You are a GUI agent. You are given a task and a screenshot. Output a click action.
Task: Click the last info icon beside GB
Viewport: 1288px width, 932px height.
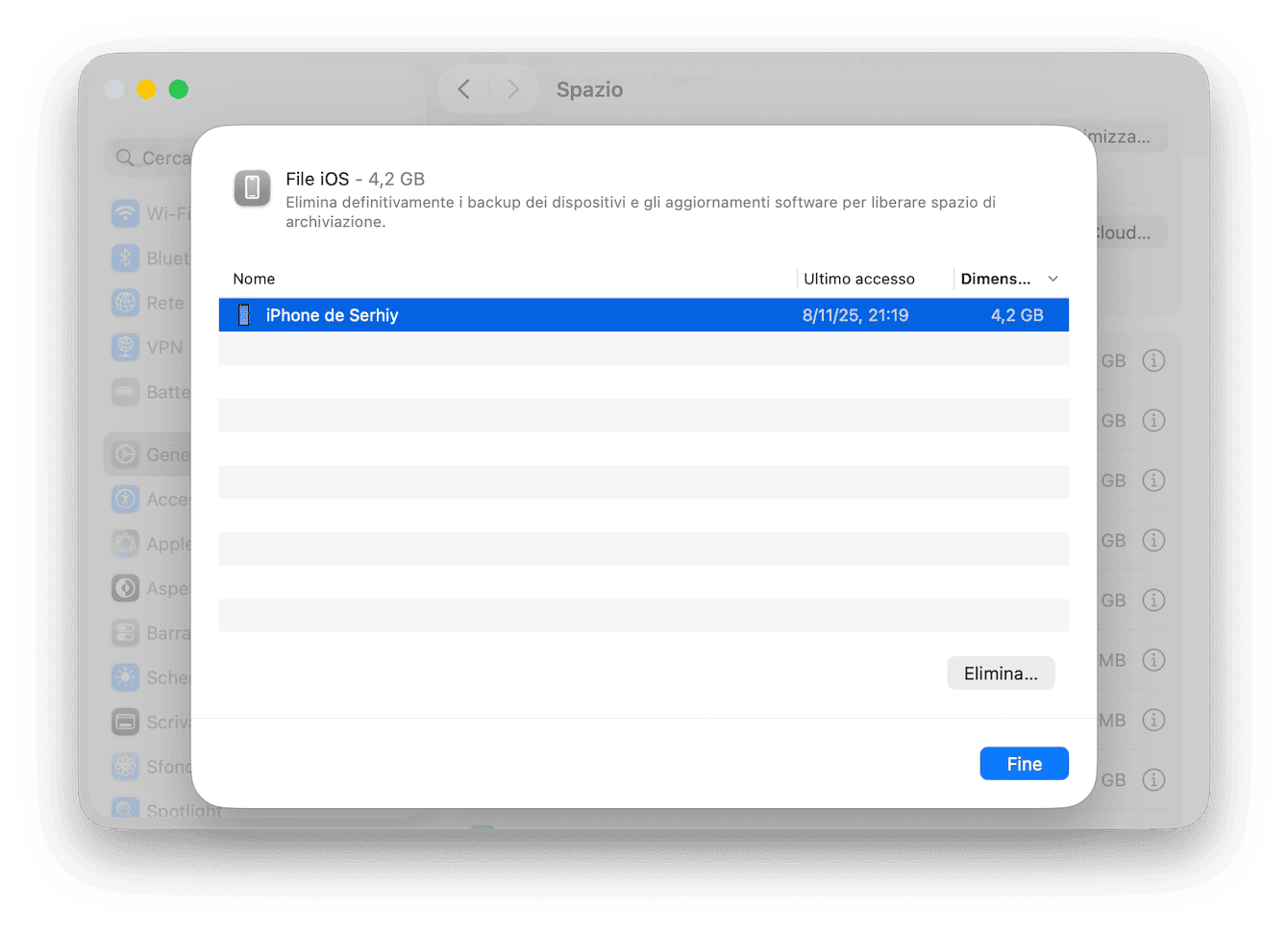tap(1153, 780)
